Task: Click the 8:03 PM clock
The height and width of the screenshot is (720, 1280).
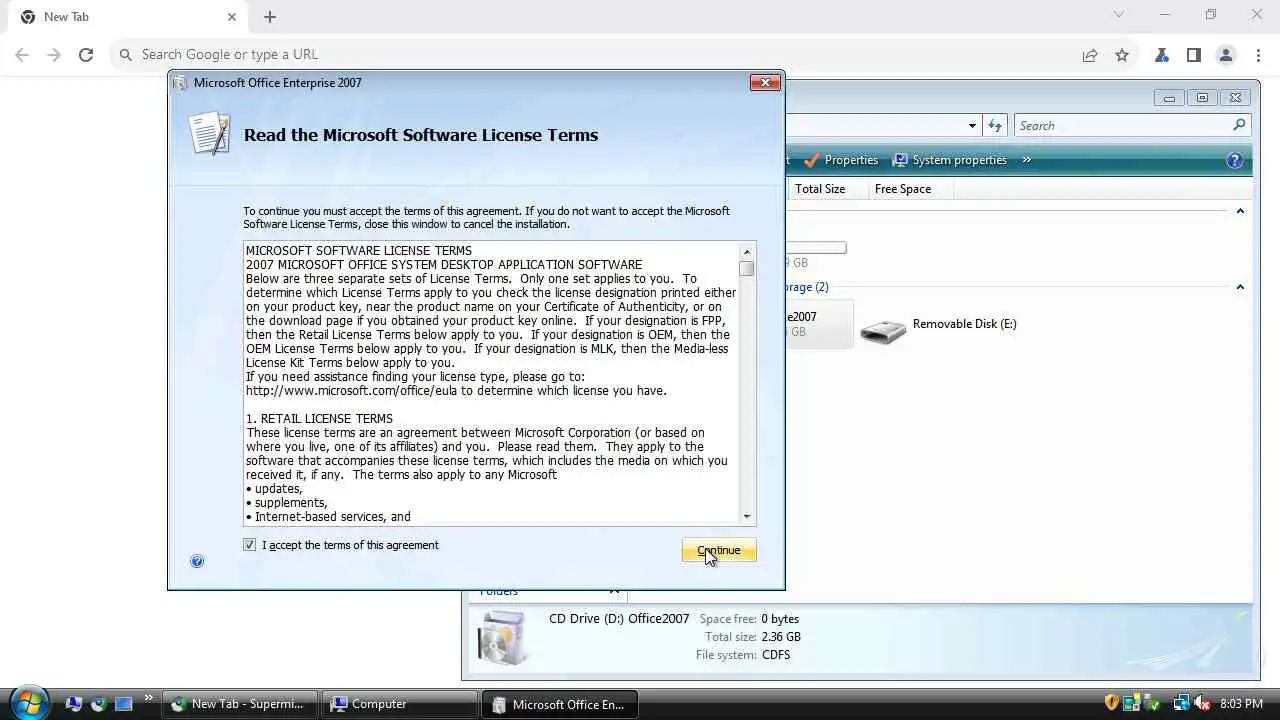Action: pyautogui.click(x=1241, y=704)
